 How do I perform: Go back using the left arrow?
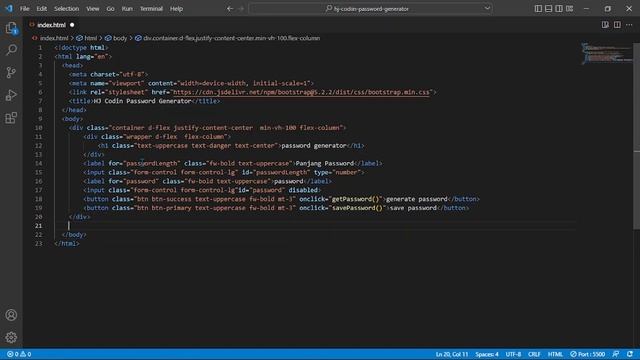pos(230,9)
